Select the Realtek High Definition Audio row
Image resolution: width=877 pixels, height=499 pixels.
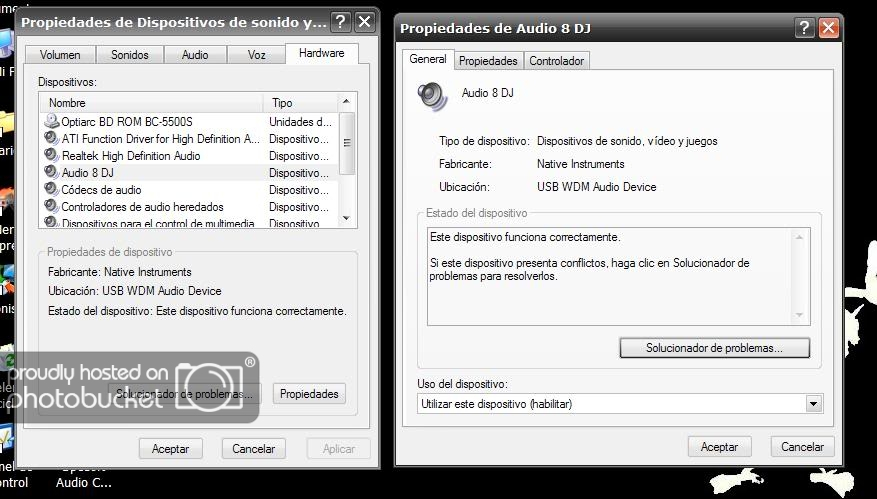(x=189, y=156)
